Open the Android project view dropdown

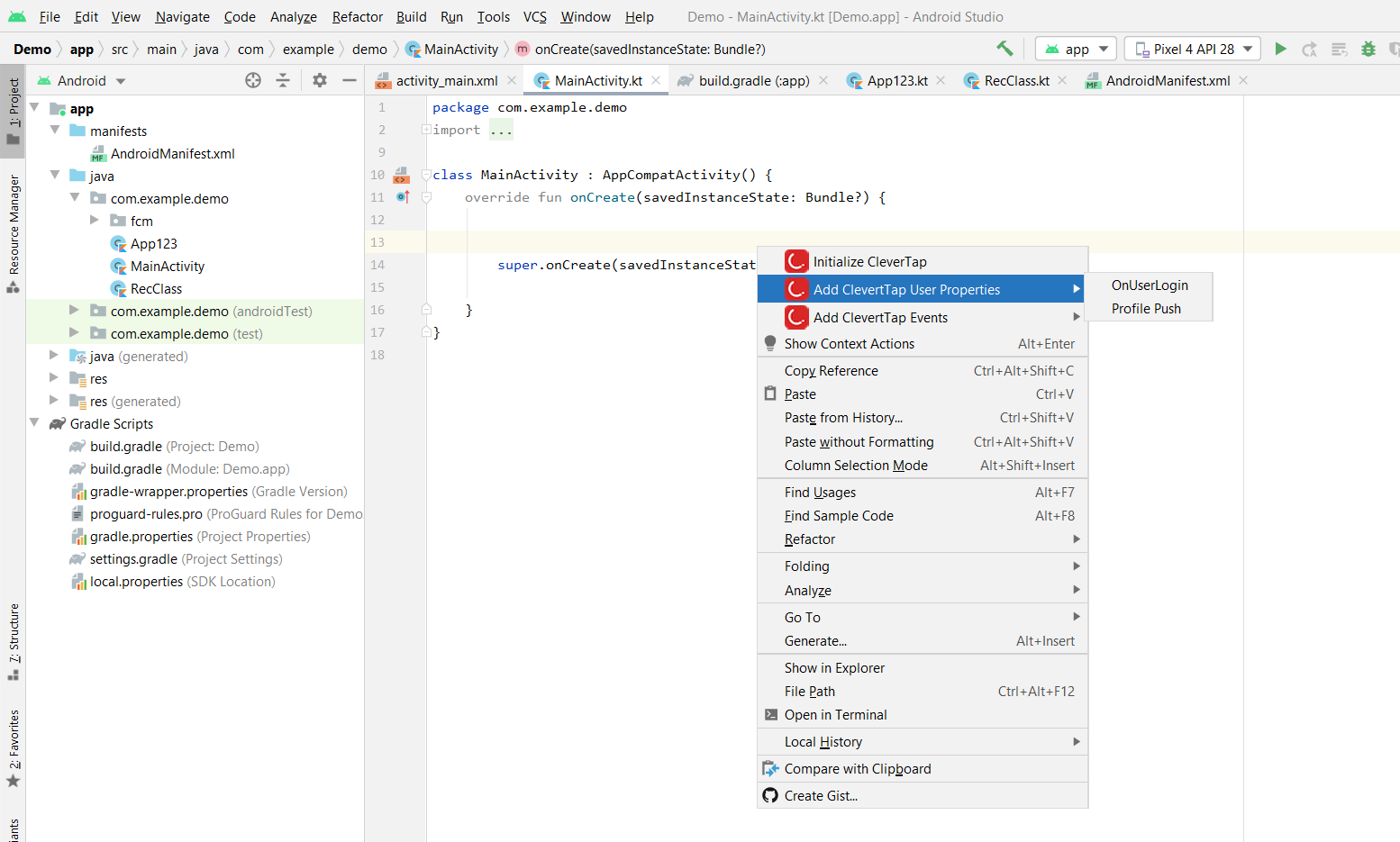coord(82,80)
